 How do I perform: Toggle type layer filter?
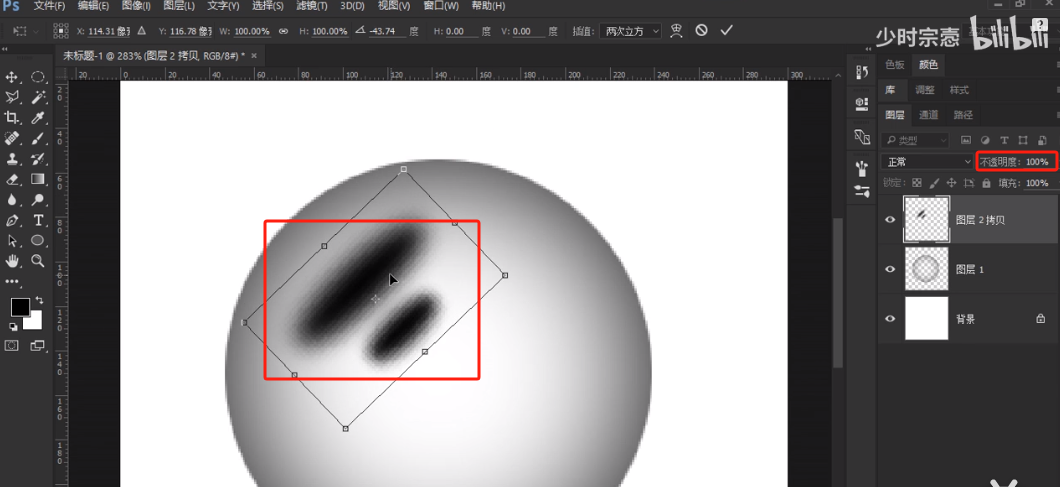(x=1004, y=141)
